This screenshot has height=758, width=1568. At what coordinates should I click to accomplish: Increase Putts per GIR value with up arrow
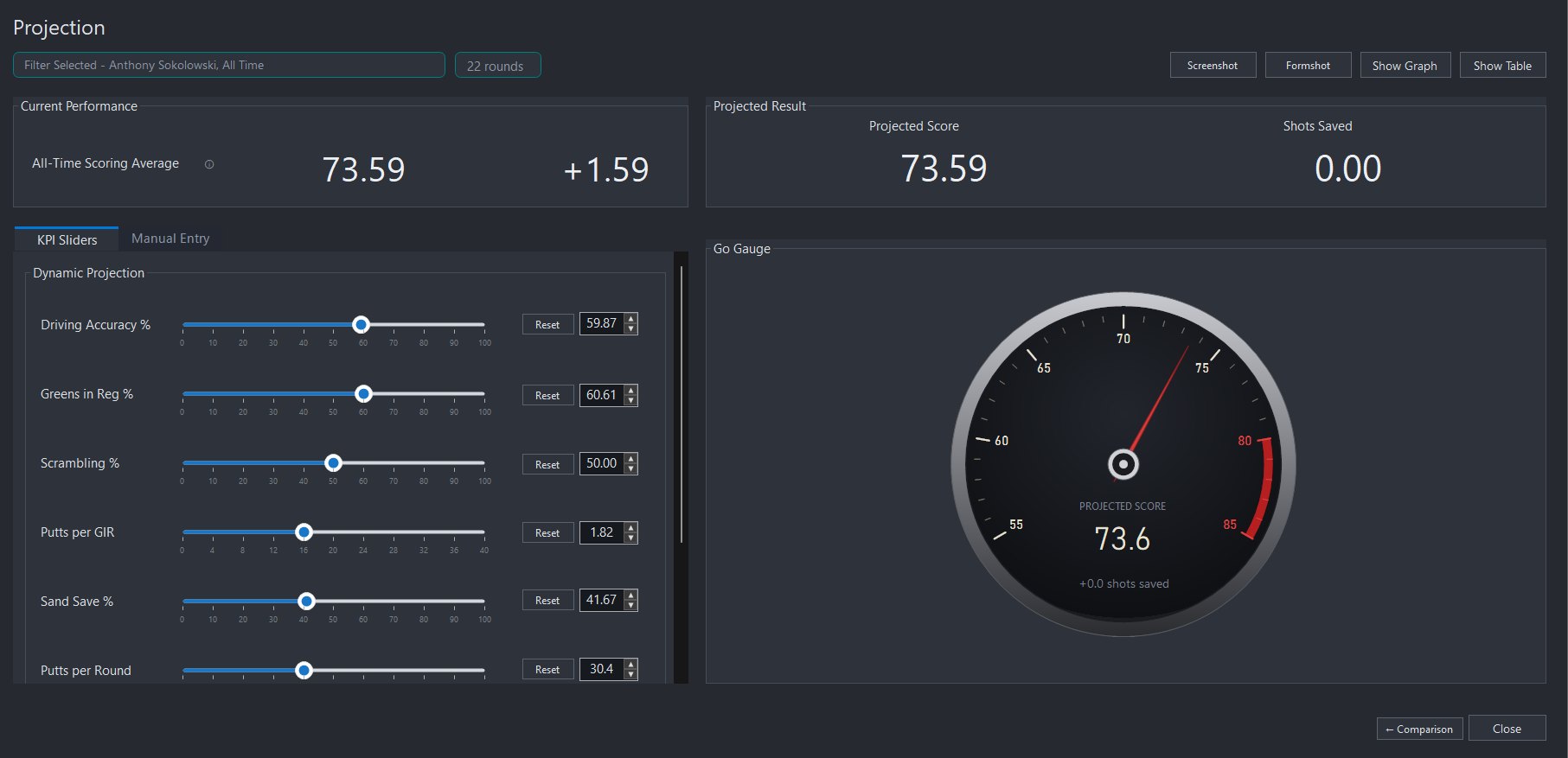(x=631, y=528)
